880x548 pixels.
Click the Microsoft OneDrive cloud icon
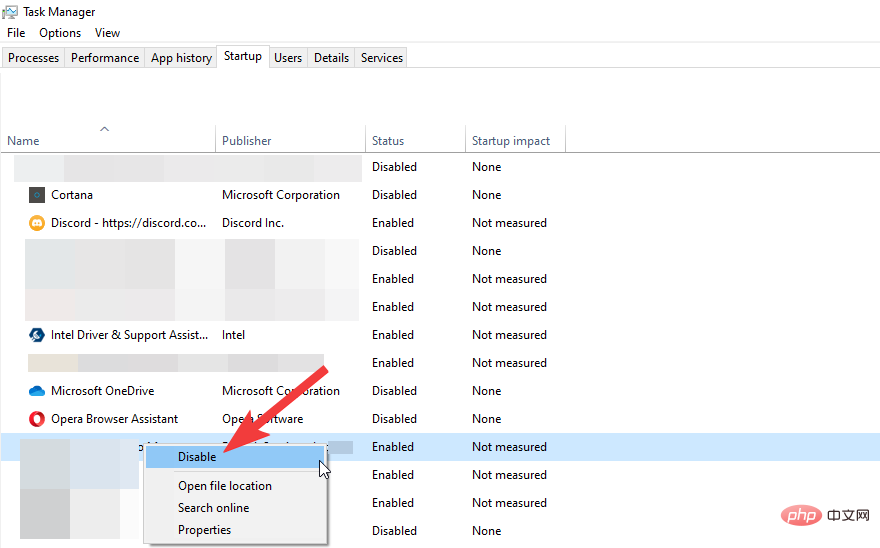pos(36,391)
